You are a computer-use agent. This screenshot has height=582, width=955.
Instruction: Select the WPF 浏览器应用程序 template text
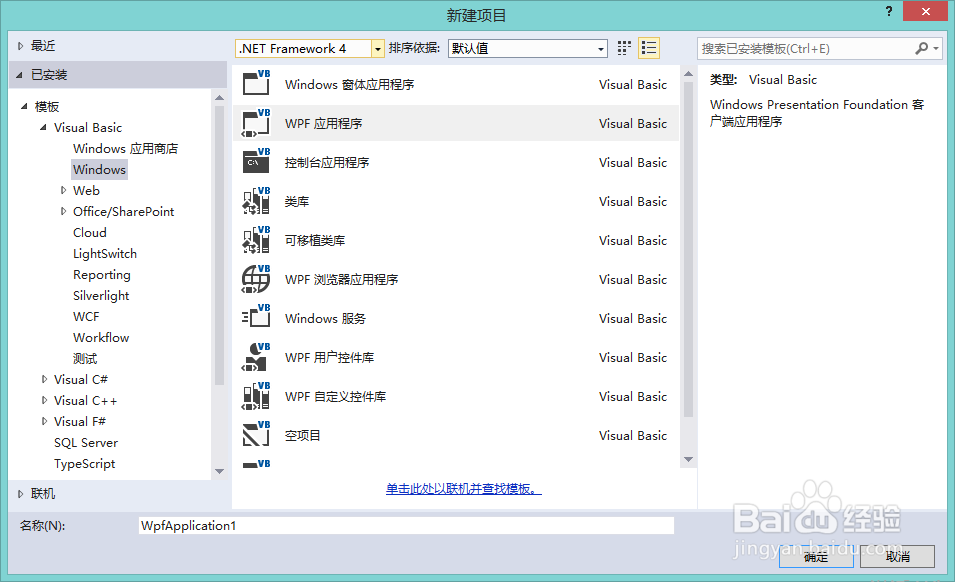pos(342,279)
